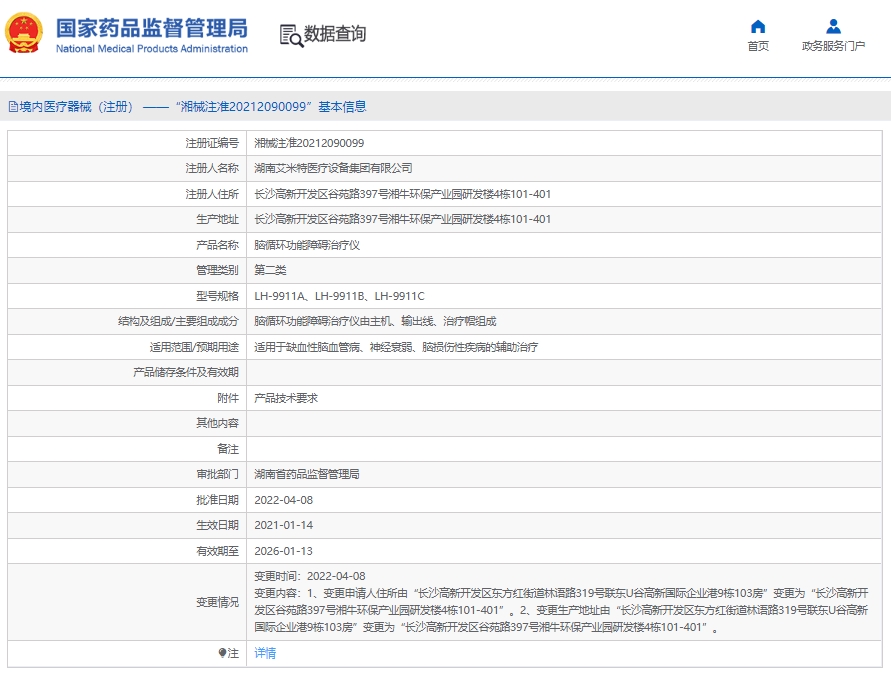Click the 变更时间:2022-04-08 line
Image resolution: width=891 pixels, height=673 pixels.
click(x=310, y=576)
